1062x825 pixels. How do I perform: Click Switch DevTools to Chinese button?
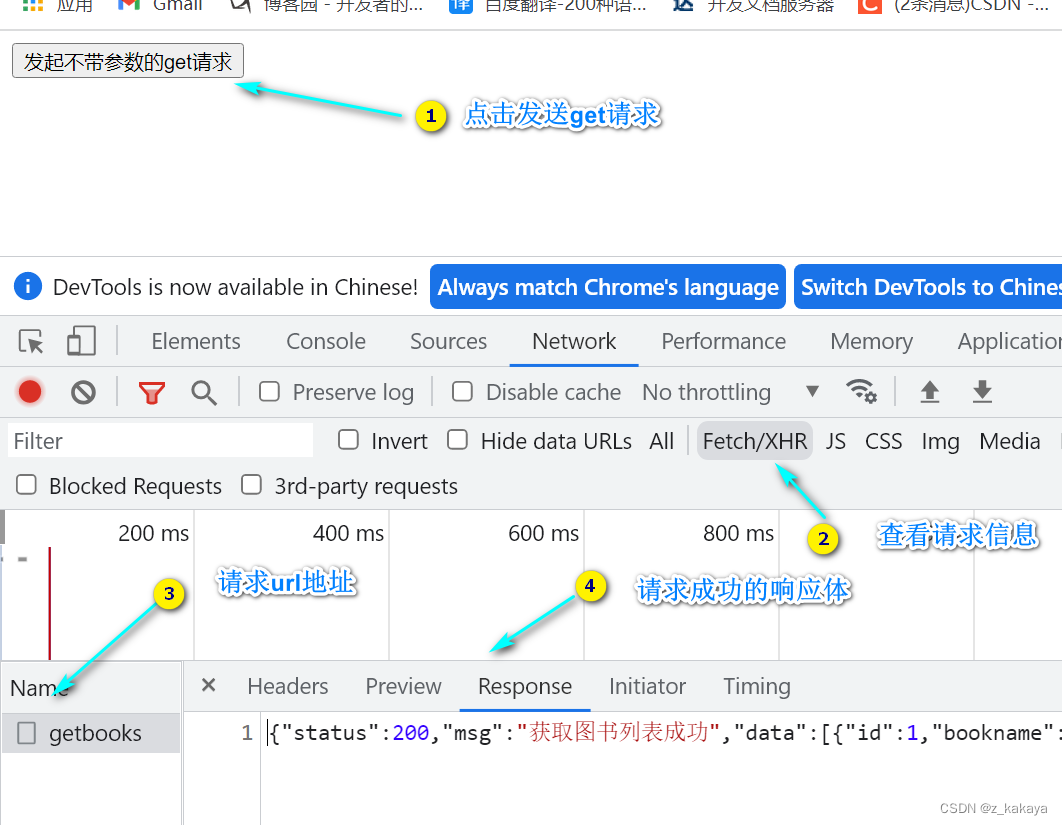click(928, 287)
